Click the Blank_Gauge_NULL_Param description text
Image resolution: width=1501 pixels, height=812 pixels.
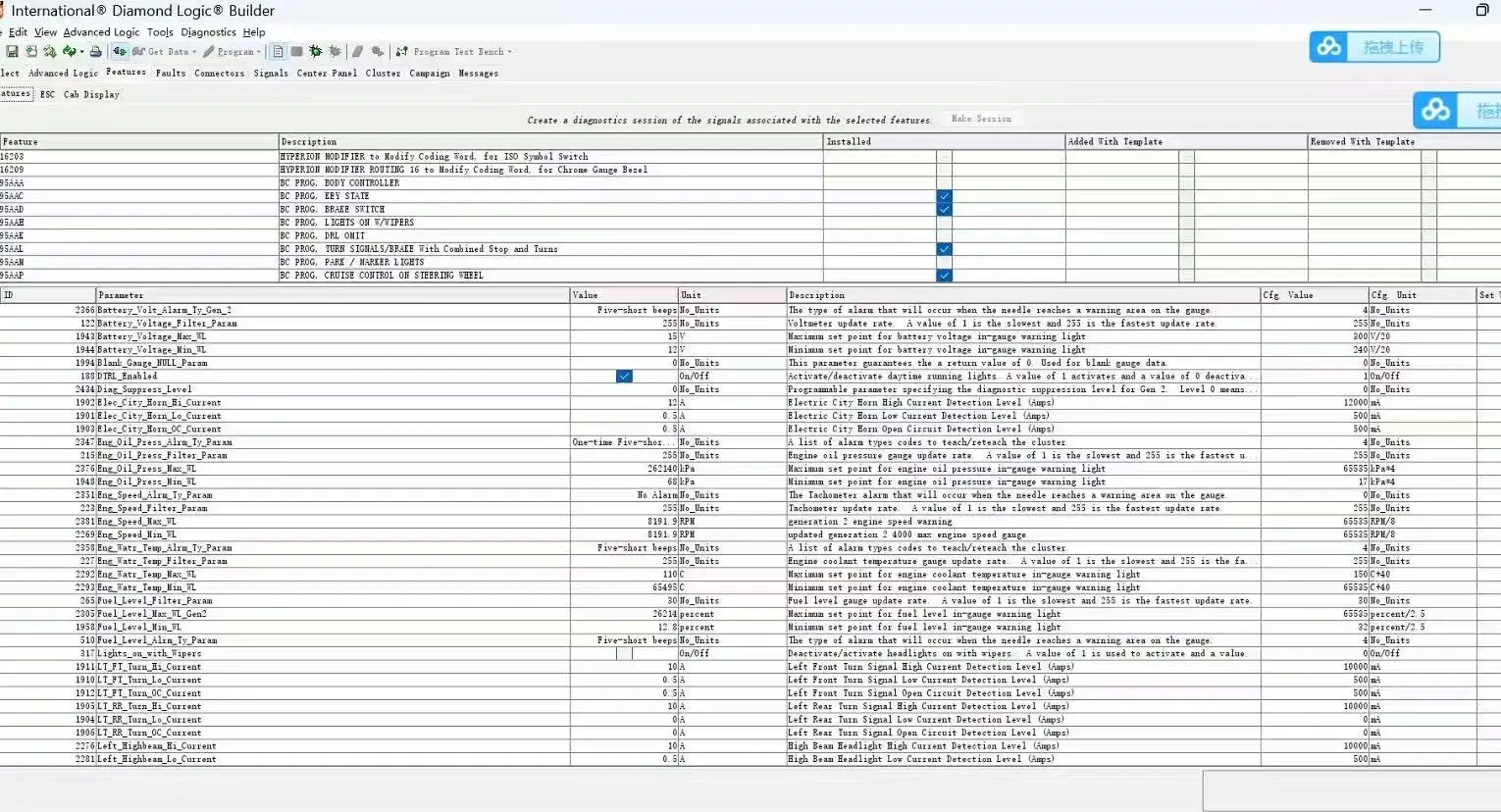[x=977, y=363]
